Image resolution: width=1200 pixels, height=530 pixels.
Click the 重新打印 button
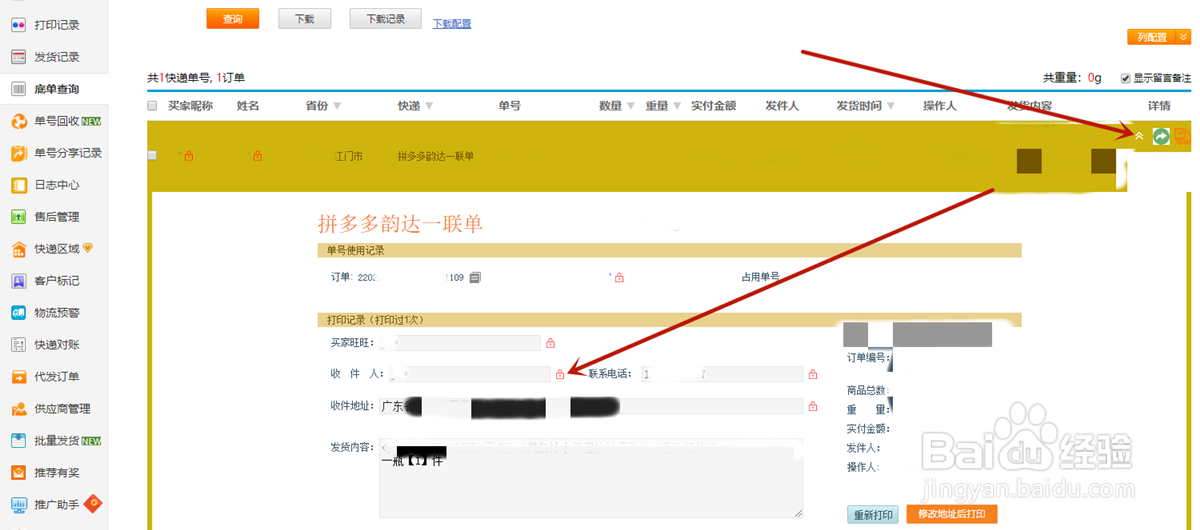(x=873, y=515)
